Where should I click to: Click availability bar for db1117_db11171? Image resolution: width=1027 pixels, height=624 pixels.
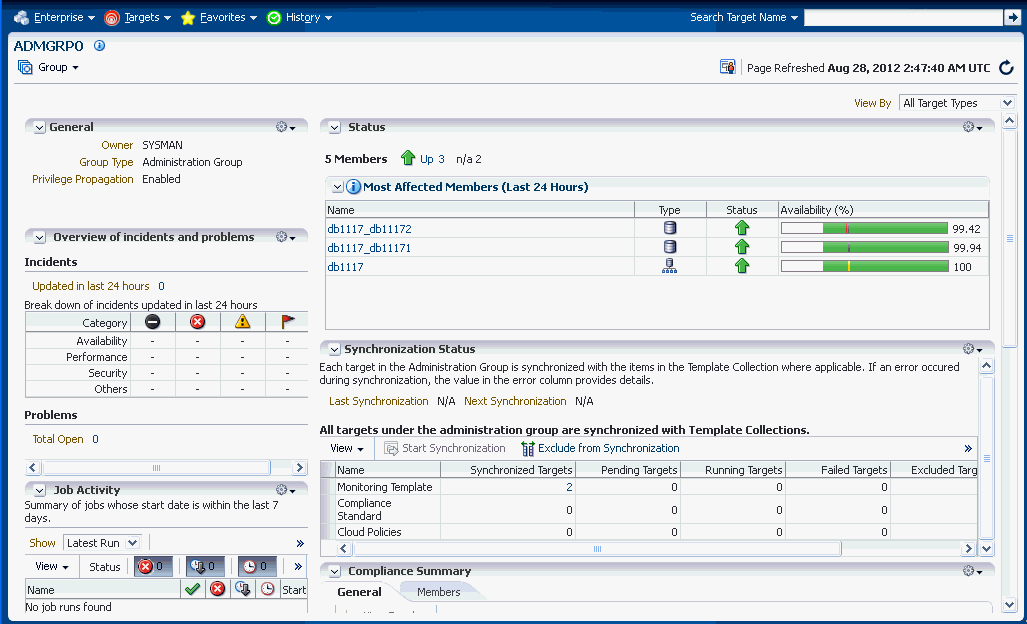(x=865, y=248)
